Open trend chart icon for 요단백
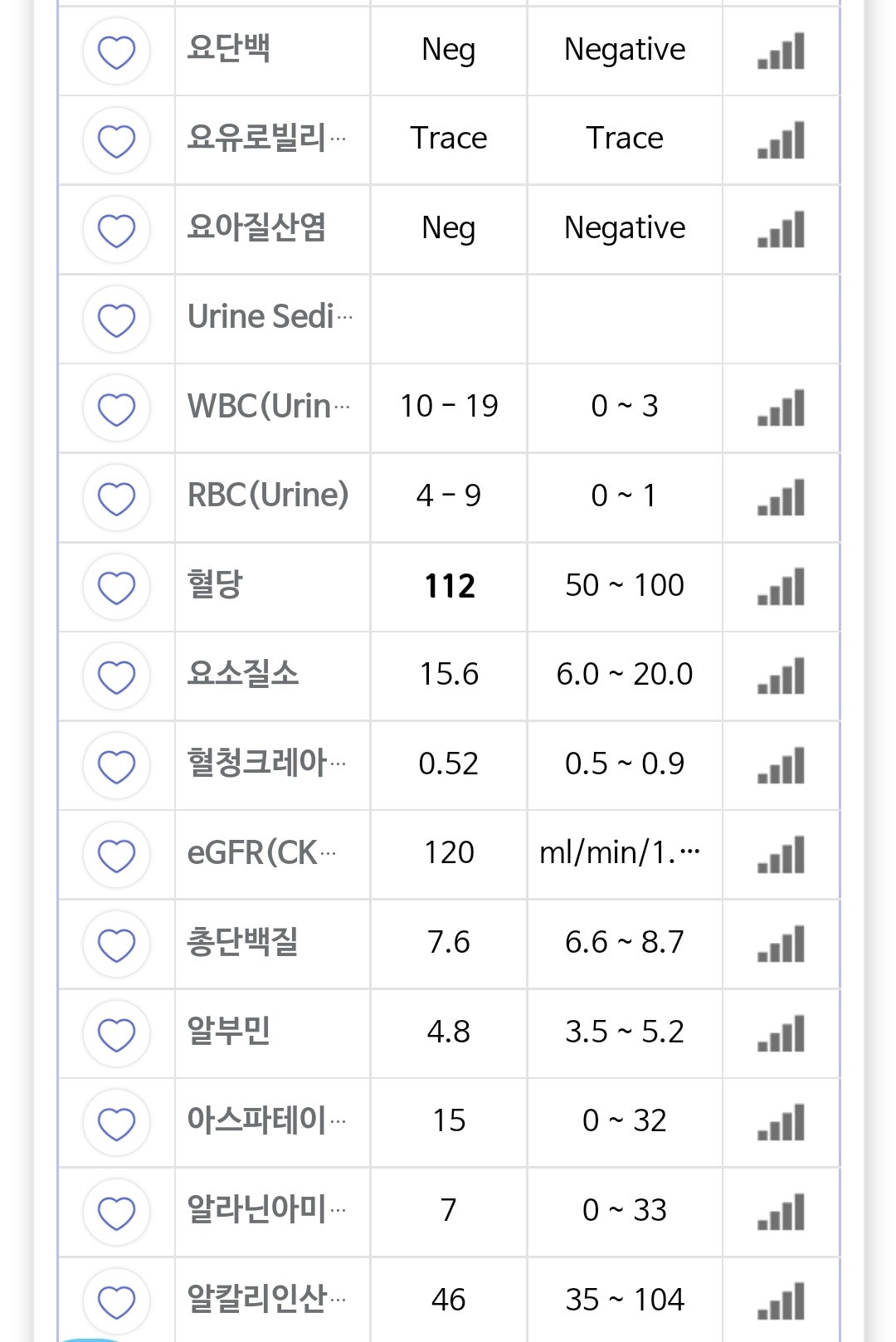 click(781, 51)
